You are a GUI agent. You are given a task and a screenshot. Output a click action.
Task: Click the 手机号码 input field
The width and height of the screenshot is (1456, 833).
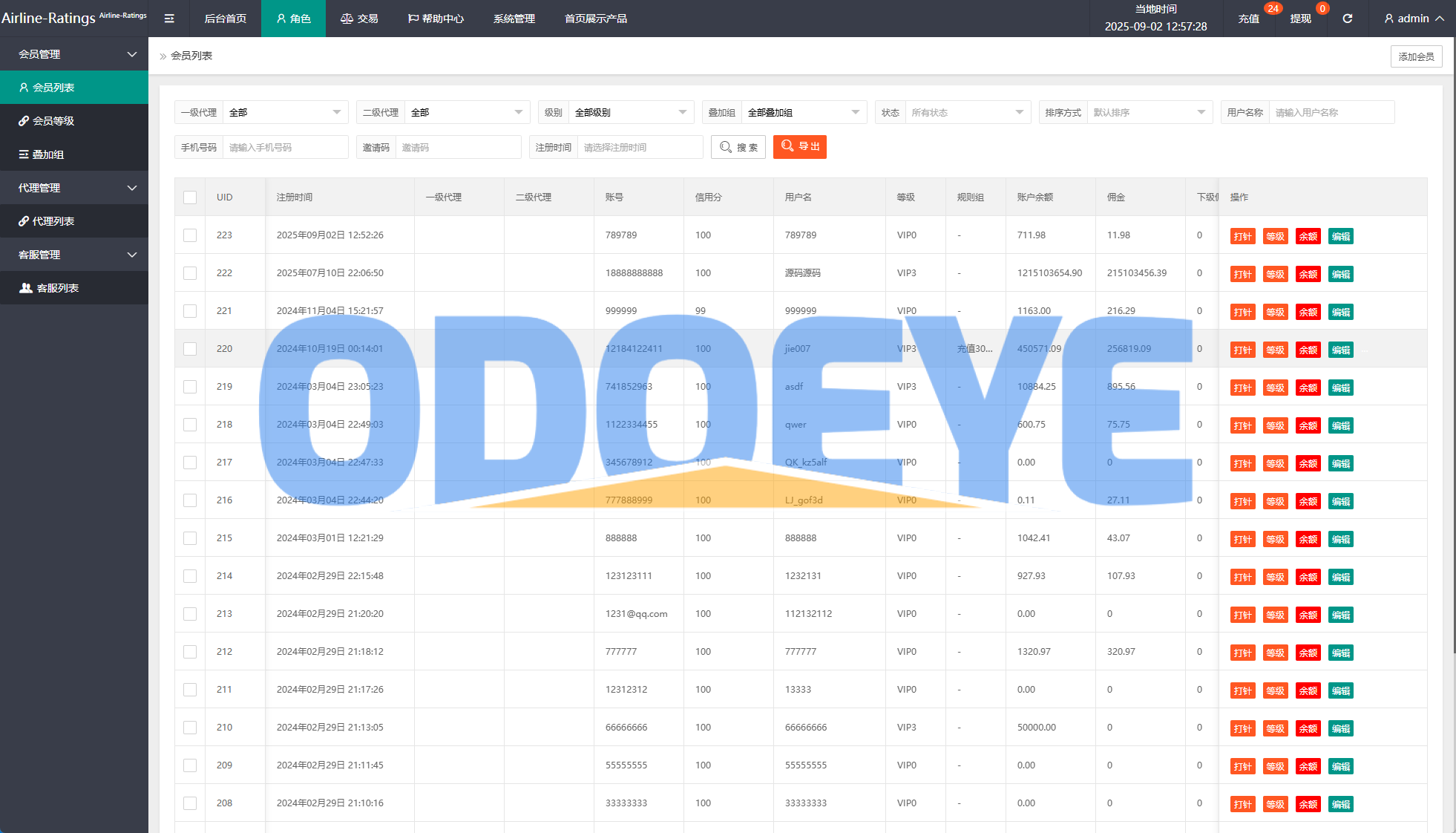point(285,148)
